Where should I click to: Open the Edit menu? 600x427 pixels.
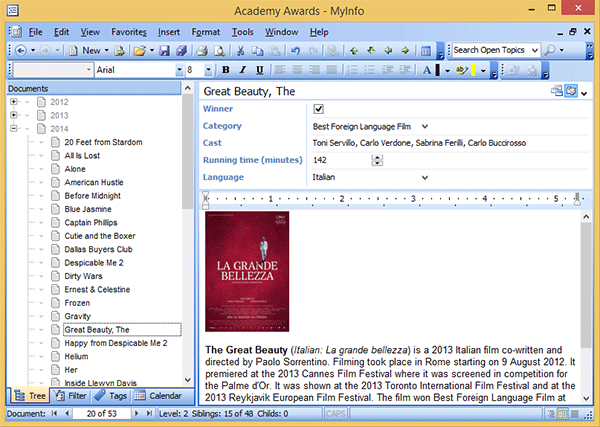61,32
